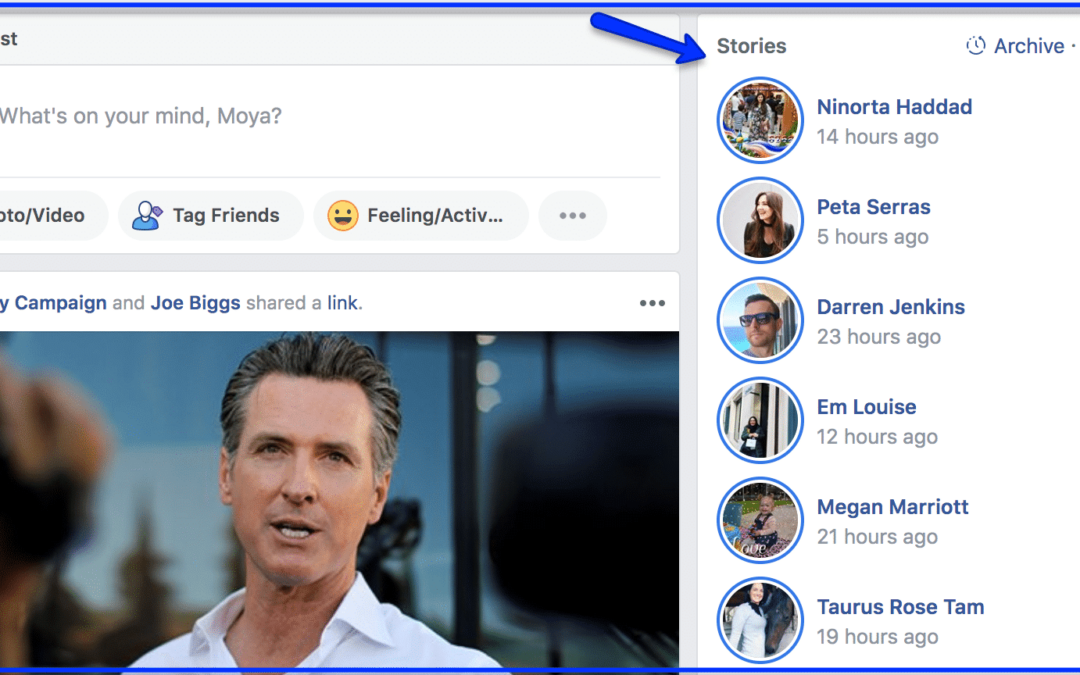Click the Taurus Rose Tam name link
Screen dimensions: 1080x675
tap(900, 606)
